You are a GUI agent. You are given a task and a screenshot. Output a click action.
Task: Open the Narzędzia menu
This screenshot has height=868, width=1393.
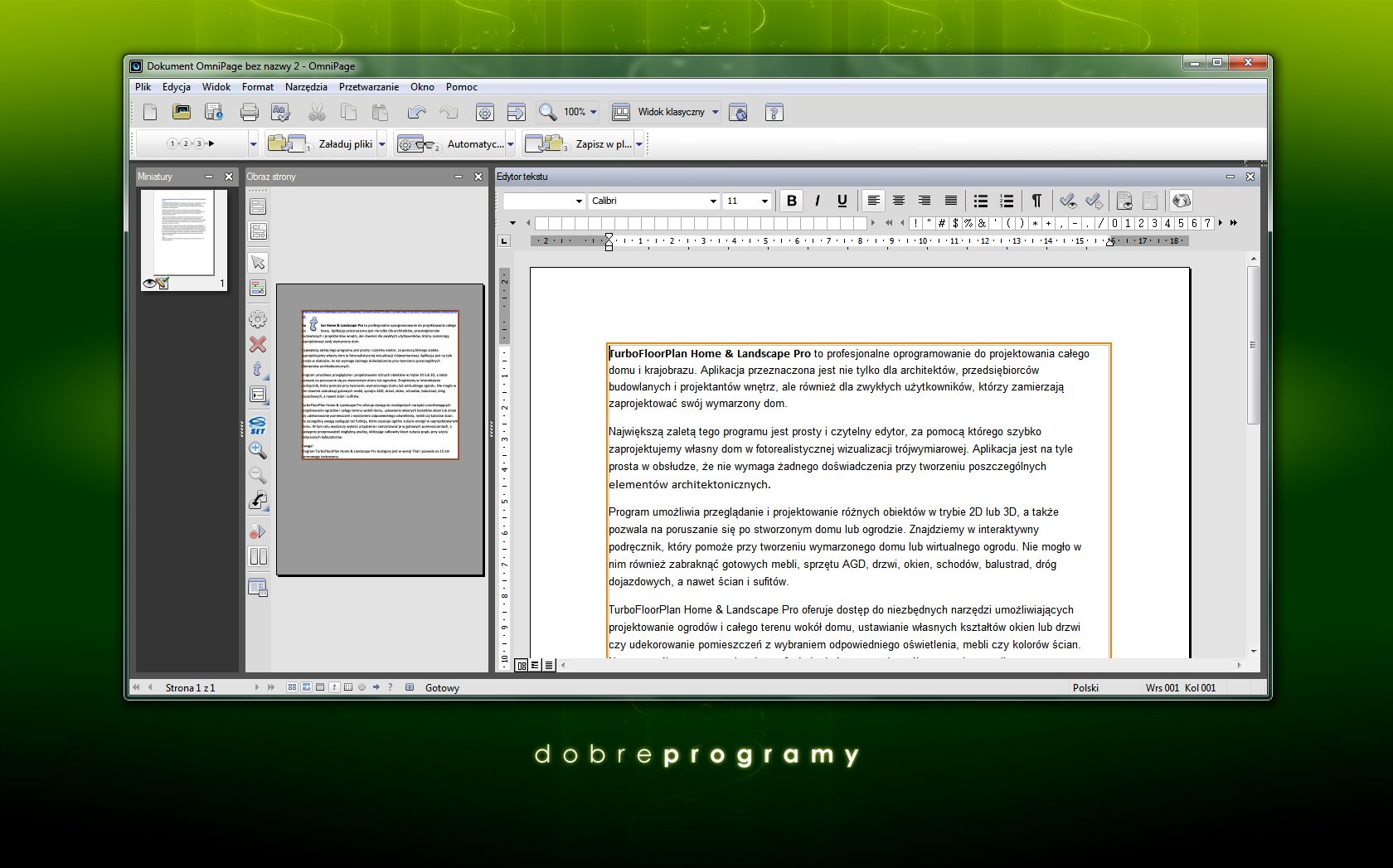click(x=306, y=86)
